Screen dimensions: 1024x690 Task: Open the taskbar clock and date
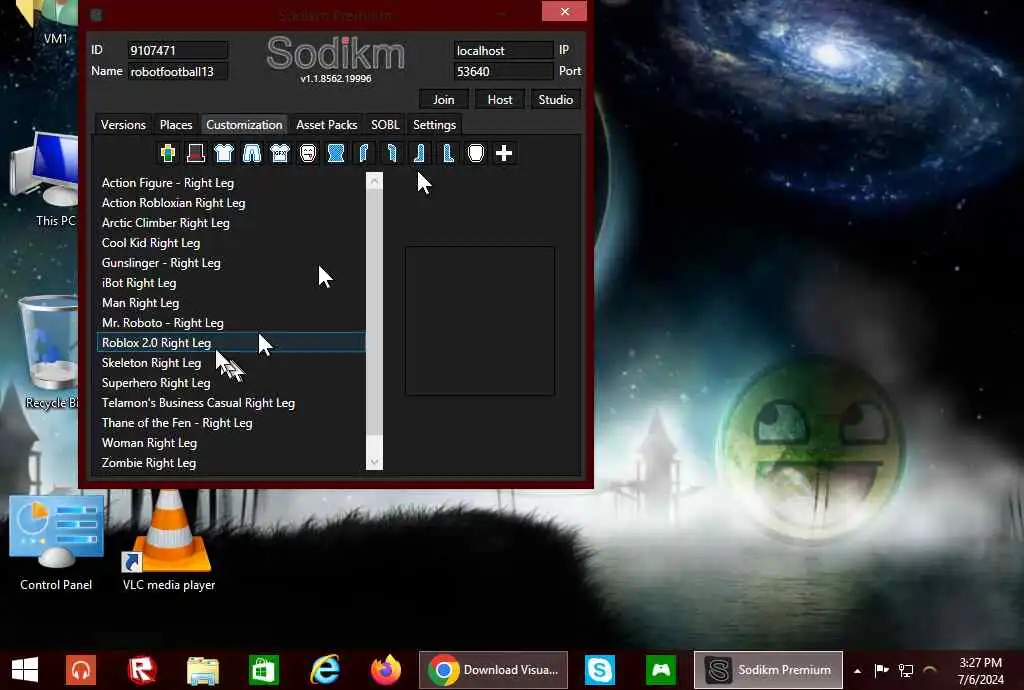[980, 670]
